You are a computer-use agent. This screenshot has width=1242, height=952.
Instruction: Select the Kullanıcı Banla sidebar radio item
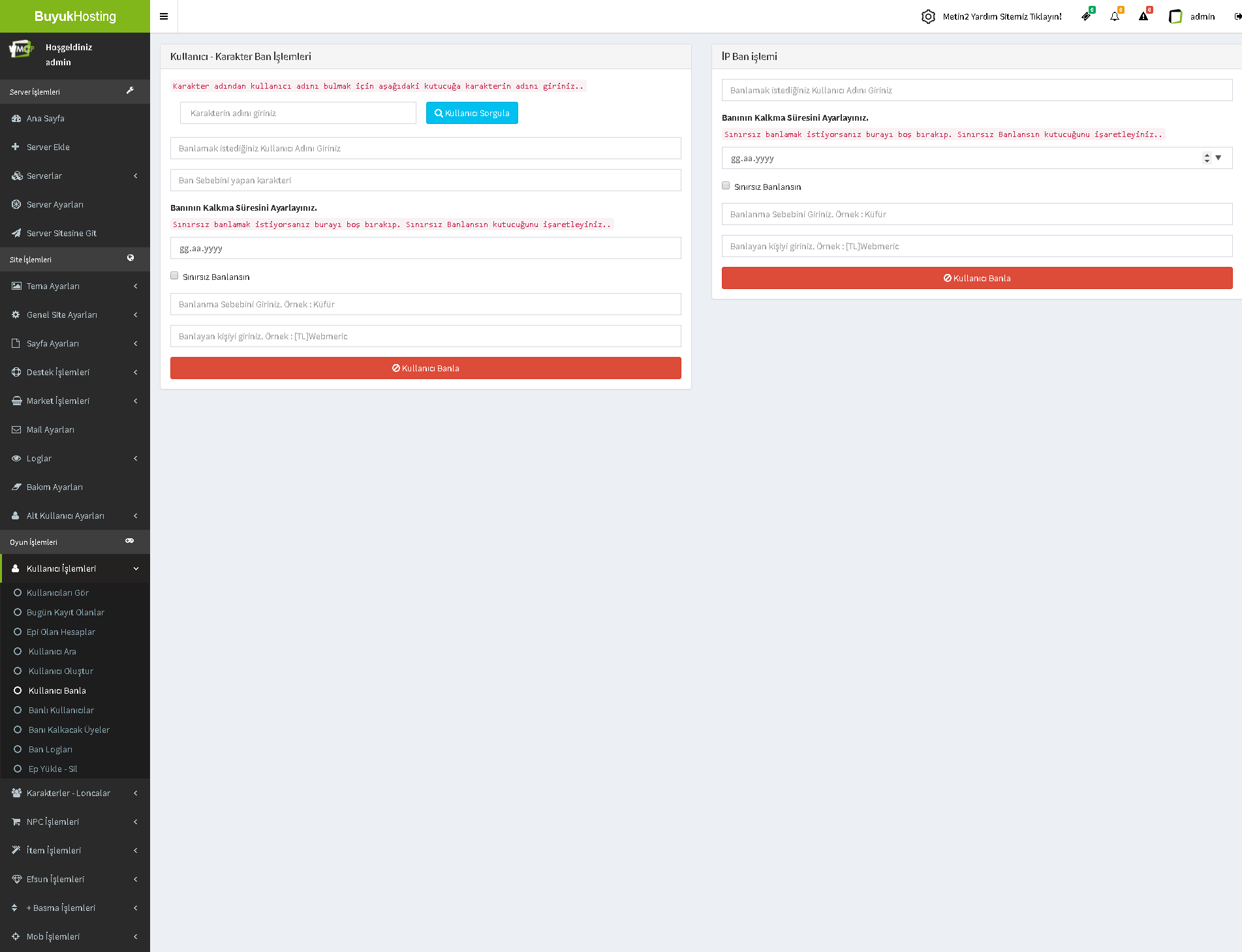pos(18,690)
